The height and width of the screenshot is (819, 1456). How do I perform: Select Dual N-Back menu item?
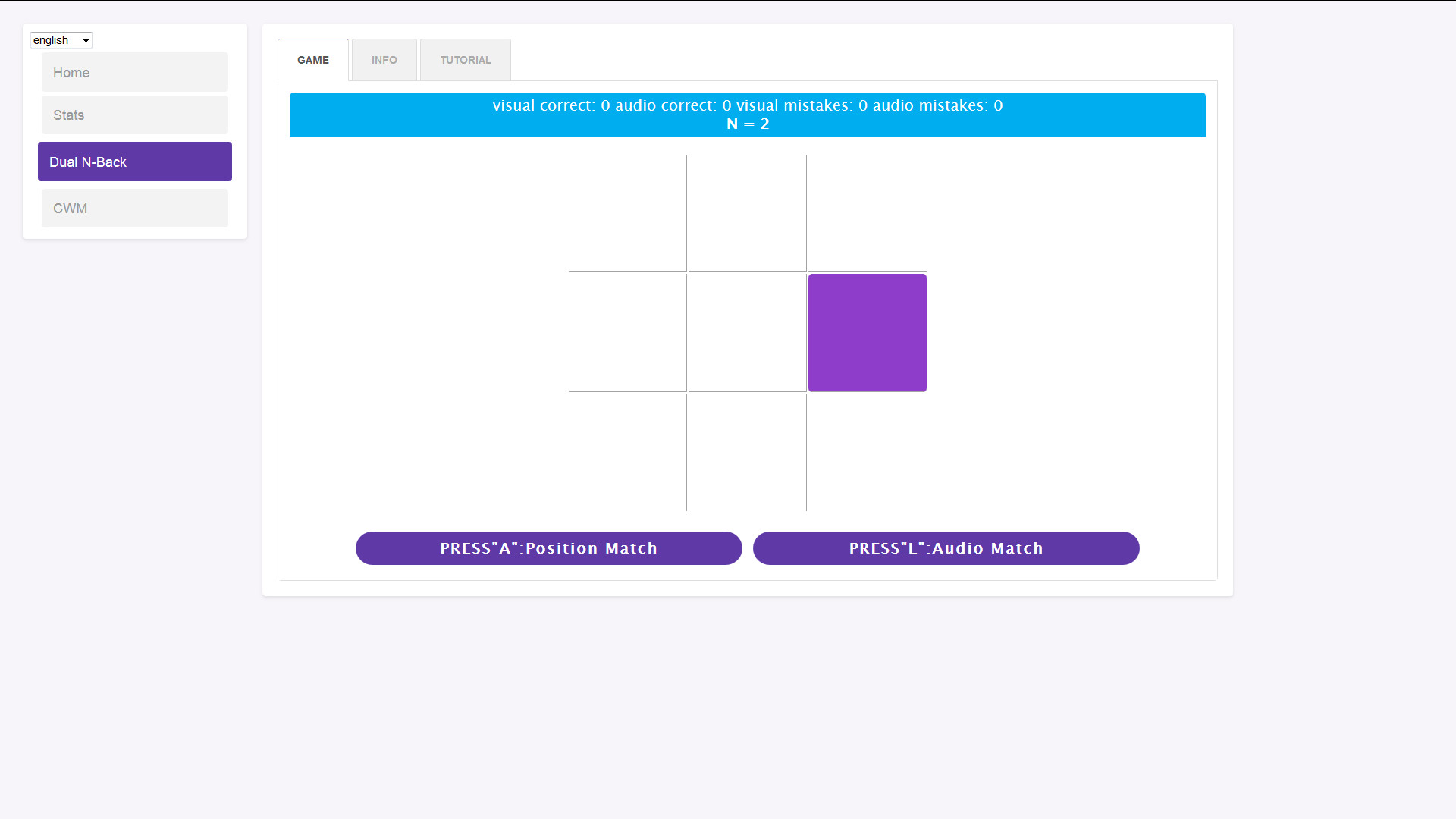[x=134, y=162]
